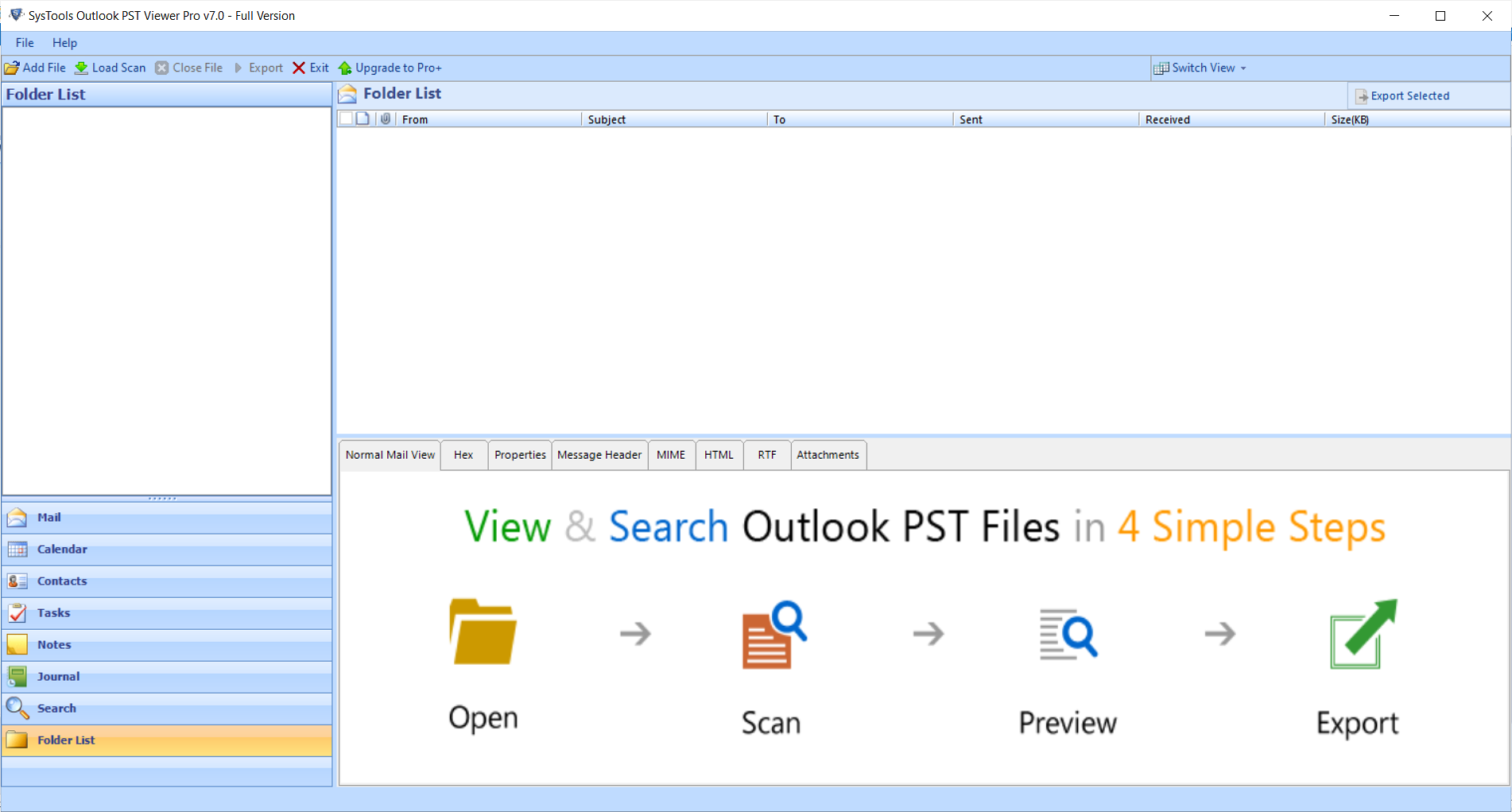Switch to the Normal Mail View tab
This screenshot has width=1512, height=812.
coord(390,455)
